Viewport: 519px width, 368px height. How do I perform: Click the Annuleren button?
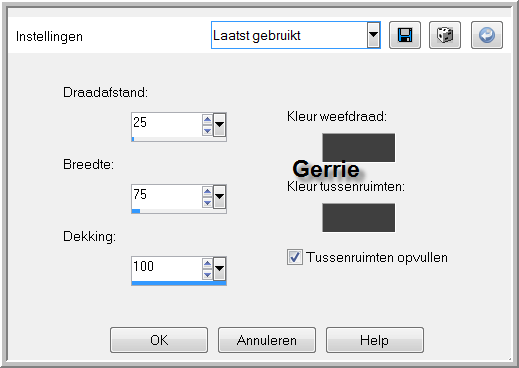(267, 340)
